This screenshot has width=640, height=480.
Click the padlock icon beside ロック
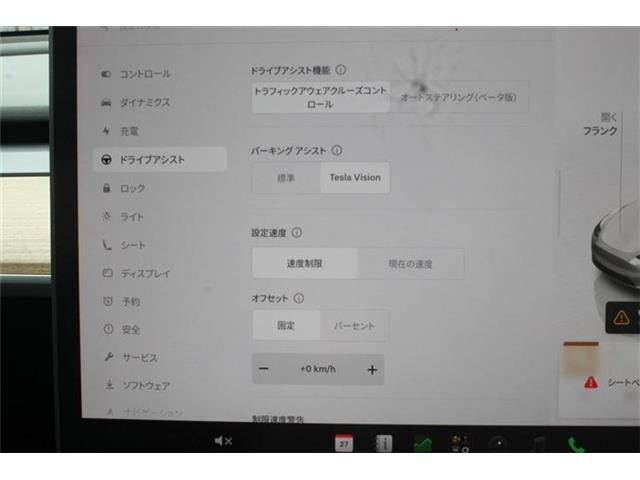point(107,188)
